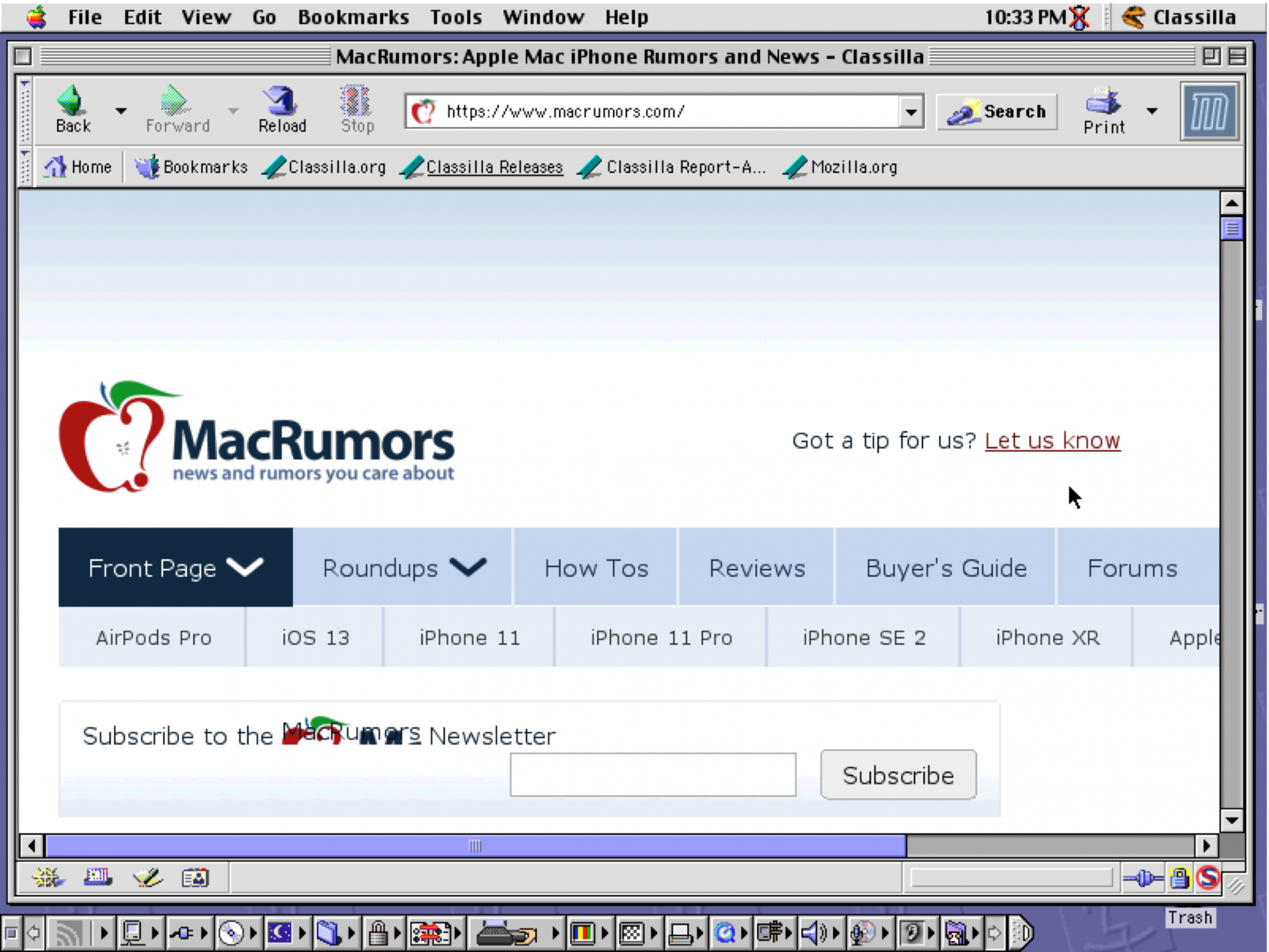The width and height of the screenshot is (1269, 952).
Task: Click the security padlock status icon
Action: 1180,878
